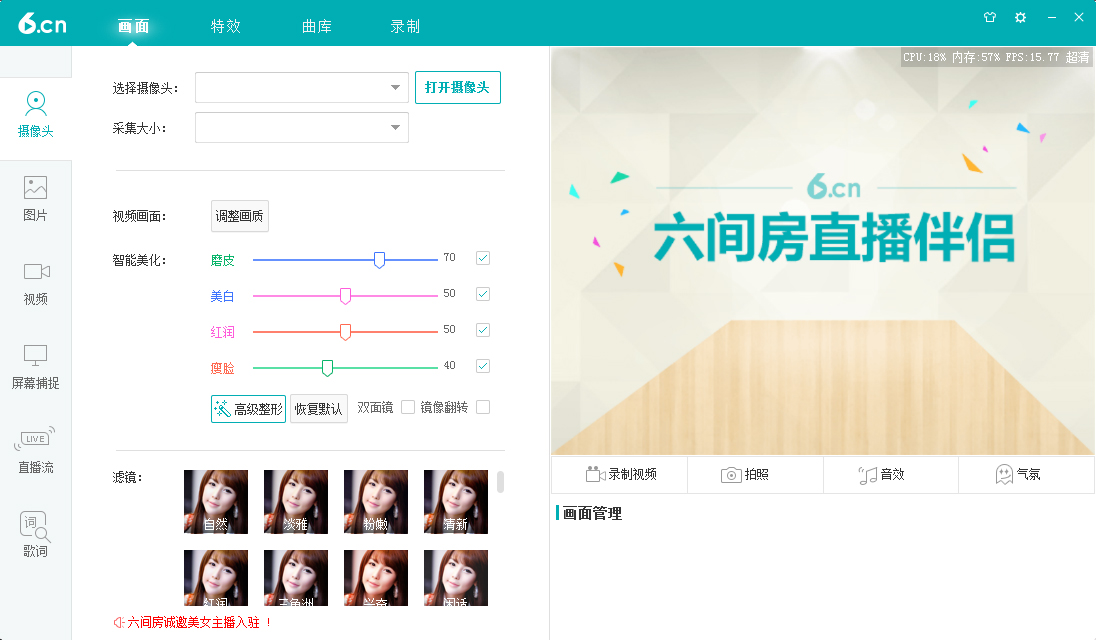Click the 美白 whitening slider handle
Screen dimensions: 1096x640
coord(346,295)
